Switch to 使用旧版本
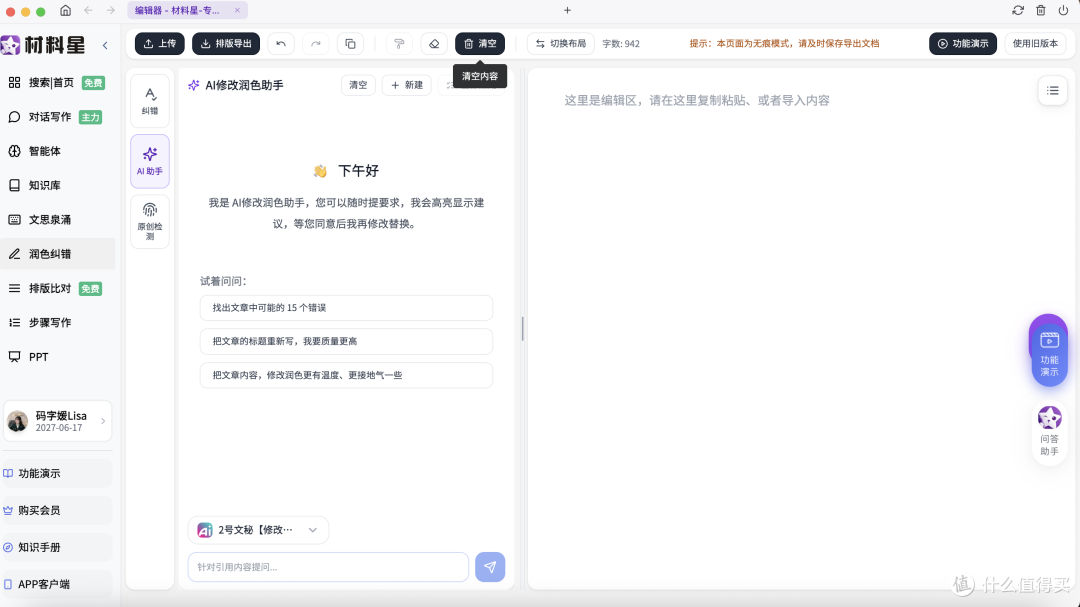The height and width of the screenshot is (607, 1080). (x=1035, y=43)
